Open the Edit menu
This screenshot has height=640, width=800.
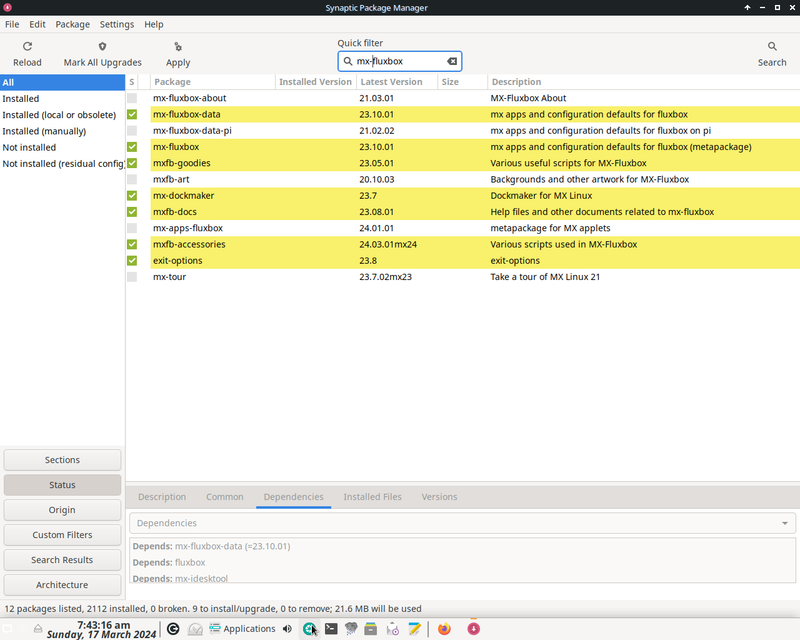(x=37, y=24)
